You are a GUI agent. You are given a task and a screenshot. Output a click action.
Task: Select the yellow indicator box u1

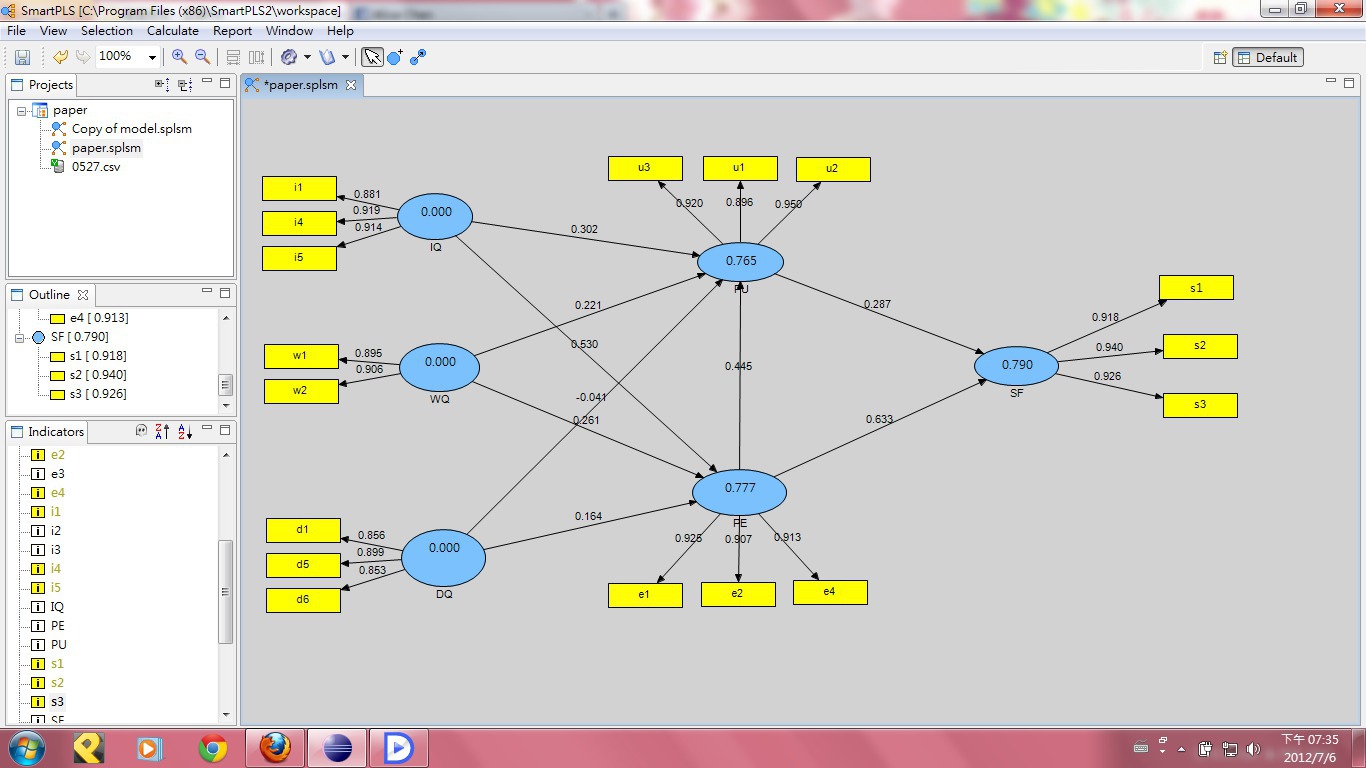pyautogui.click(x=740, y=168)
